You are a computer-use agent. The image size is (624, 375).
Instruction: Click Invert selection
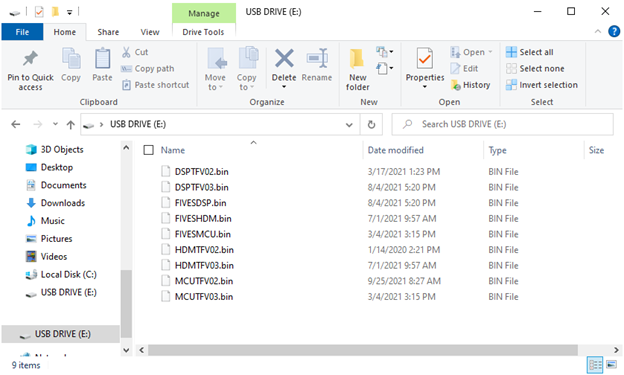(x=542, y=85)
